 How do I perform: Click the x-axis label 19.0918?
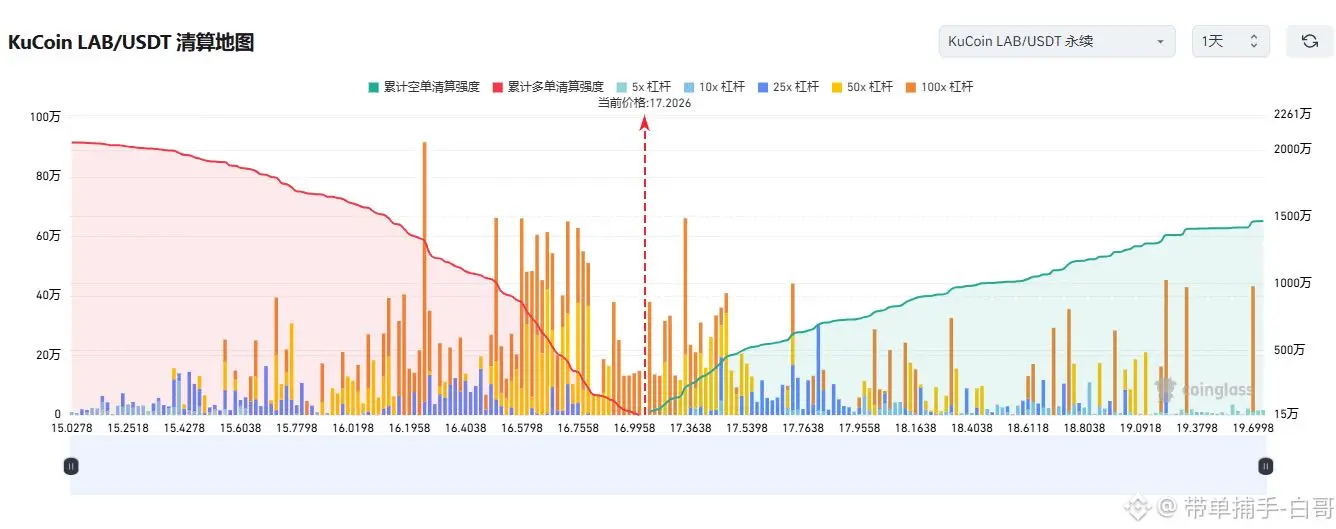click(1141, 427)
